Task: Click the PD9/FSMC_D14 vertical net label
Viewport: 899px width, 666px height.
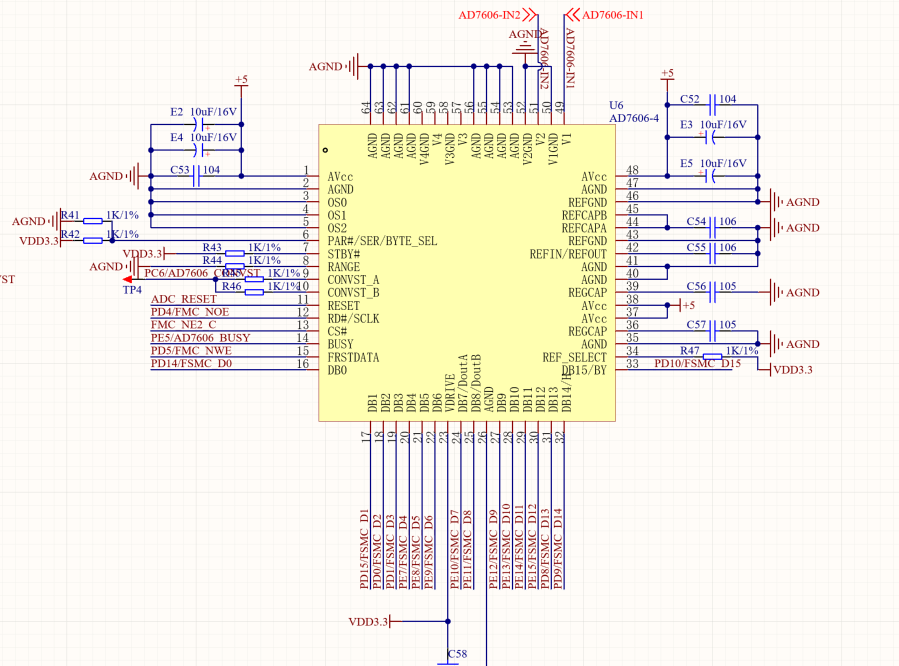Action: (557, 549)
